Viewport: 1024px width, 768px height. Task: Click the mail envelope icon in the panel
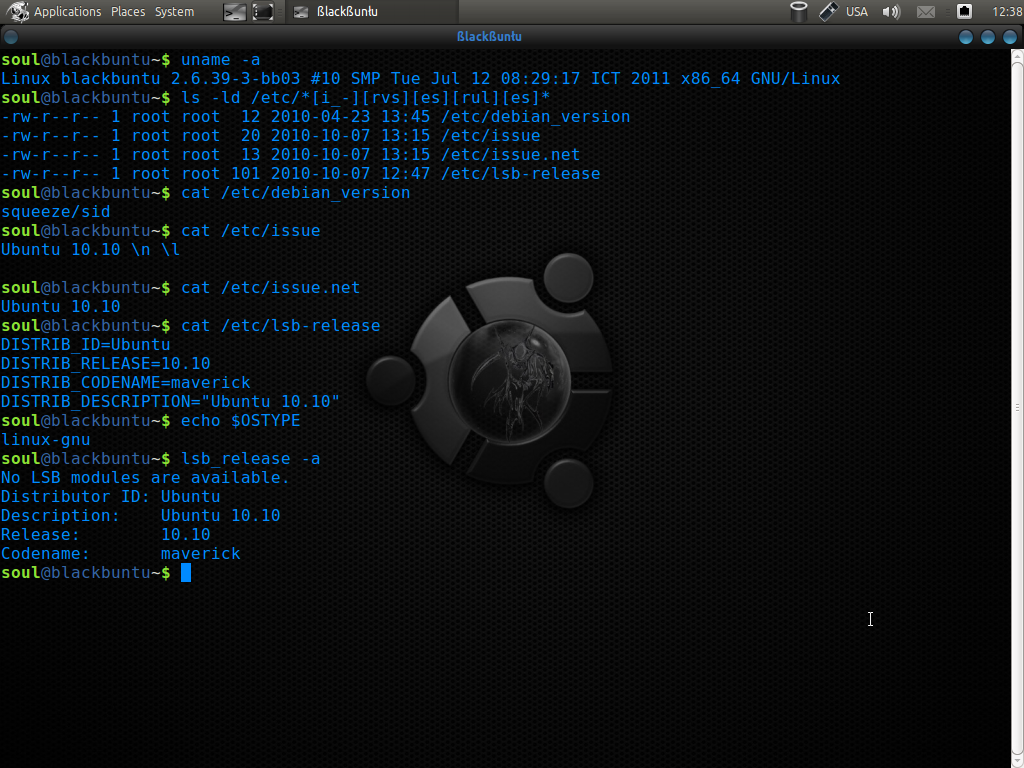(925, 12)
